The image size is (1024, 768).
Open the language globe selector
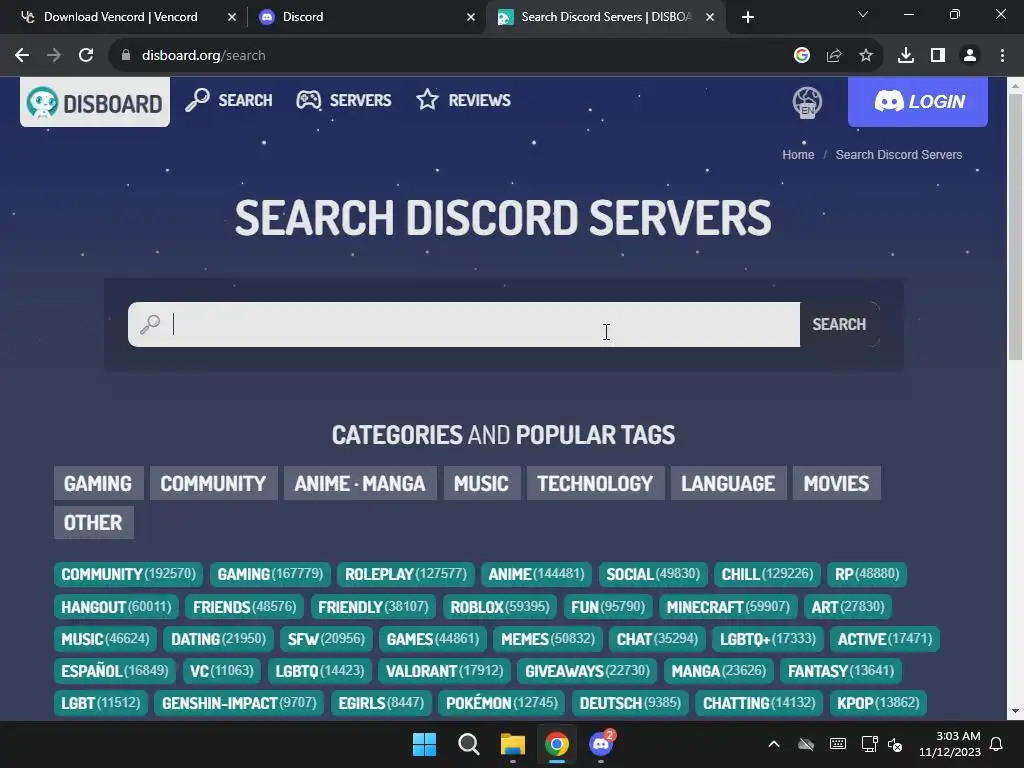(x=807, y=103)
